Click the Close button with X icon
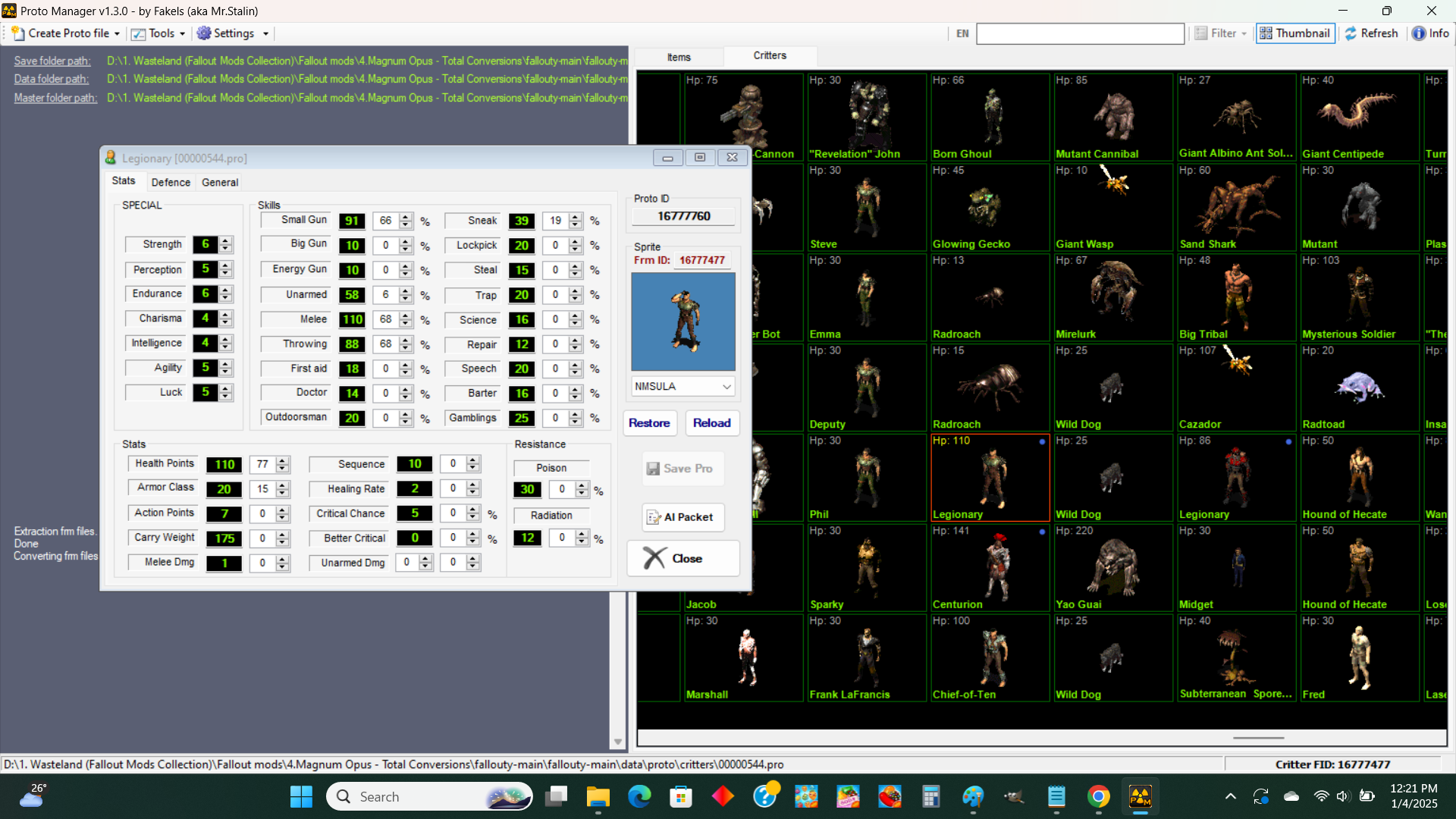The image size is (1456, 819). (683, 558)
